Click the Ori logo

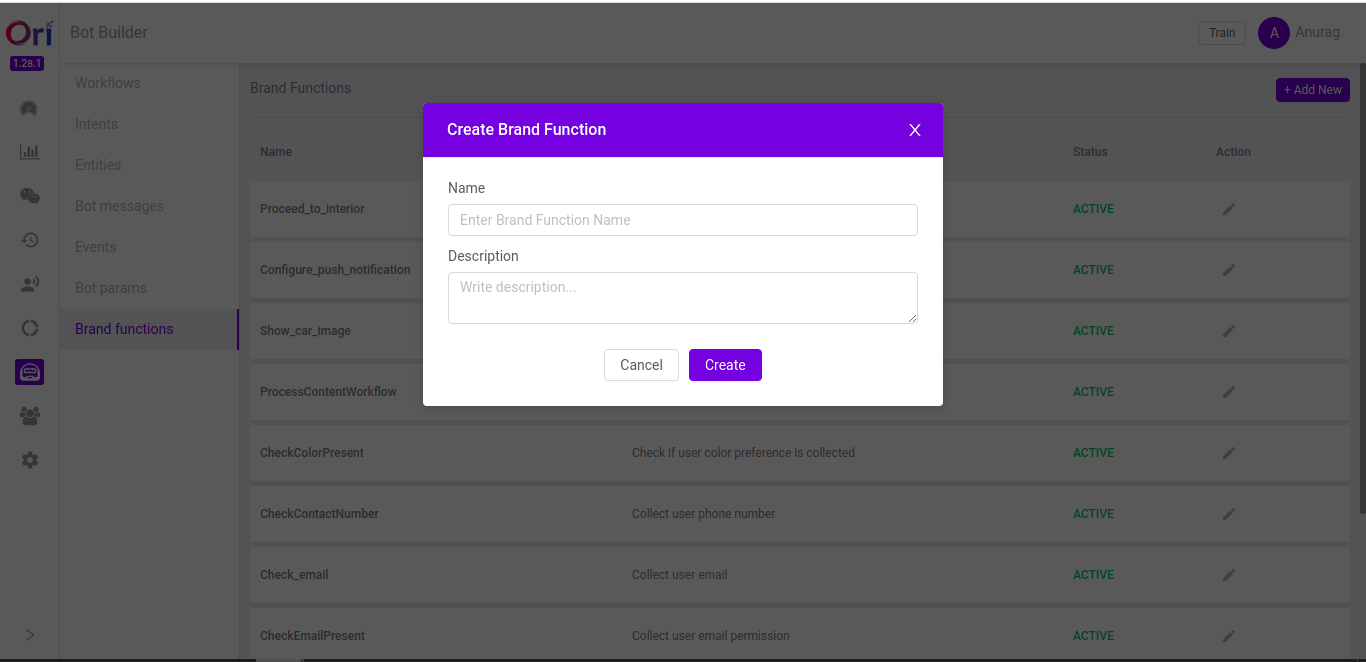28,32
